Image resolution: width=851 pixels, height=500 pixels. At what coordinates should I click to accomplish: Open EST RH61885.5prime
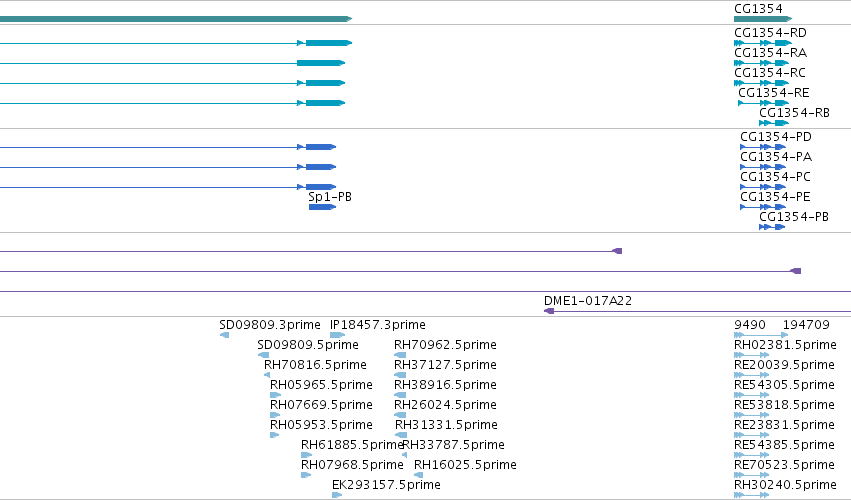coord(352,445)
